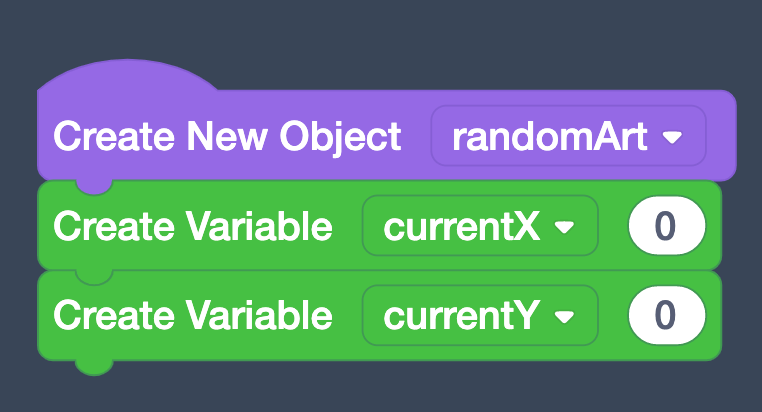Expand the currentX variable dropdown
Screen dimensions: 762x412
coord(479,228)
